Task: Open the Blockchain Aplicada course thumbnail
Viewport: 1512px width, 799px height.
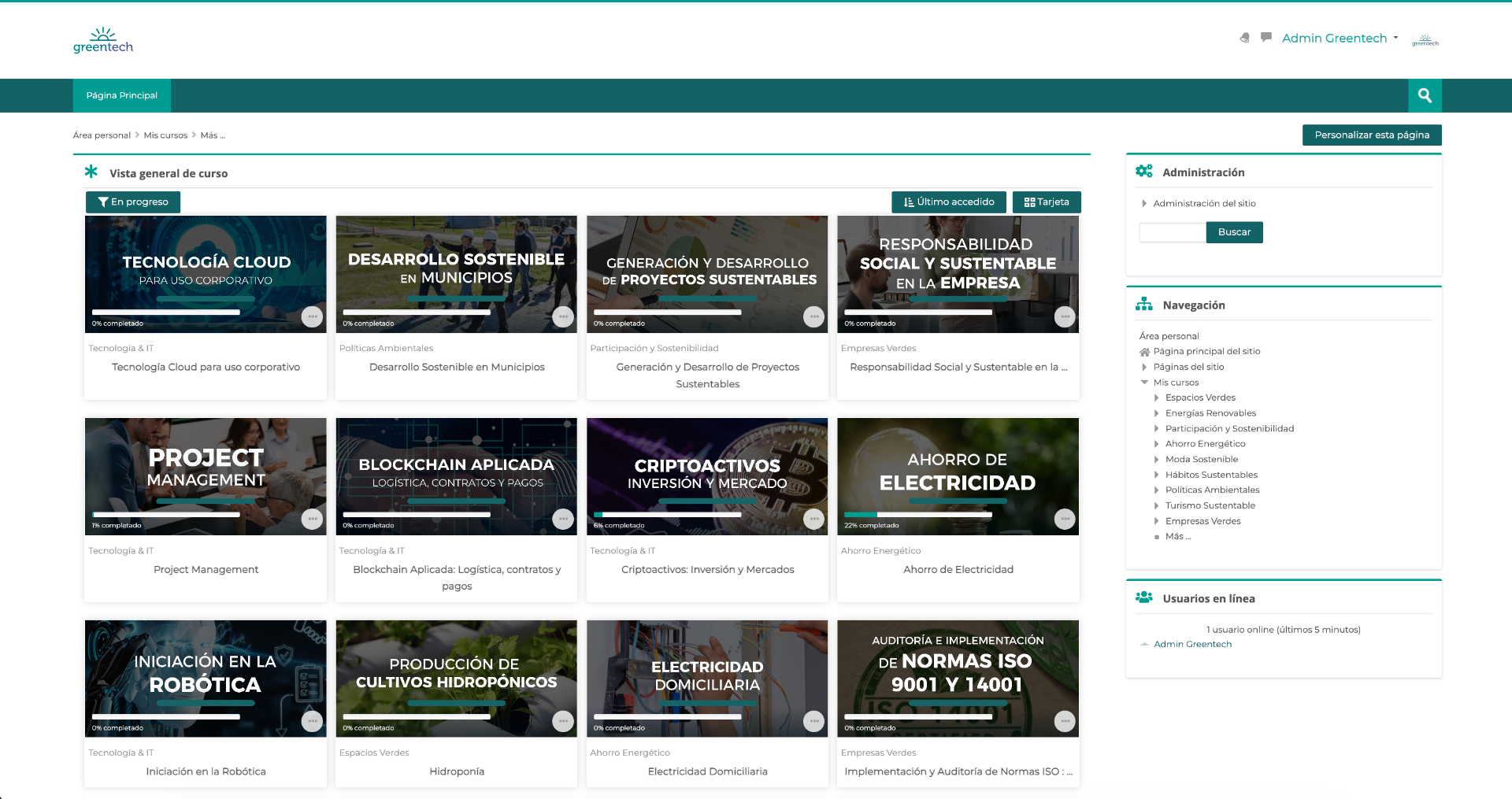Action: [456, 476]
